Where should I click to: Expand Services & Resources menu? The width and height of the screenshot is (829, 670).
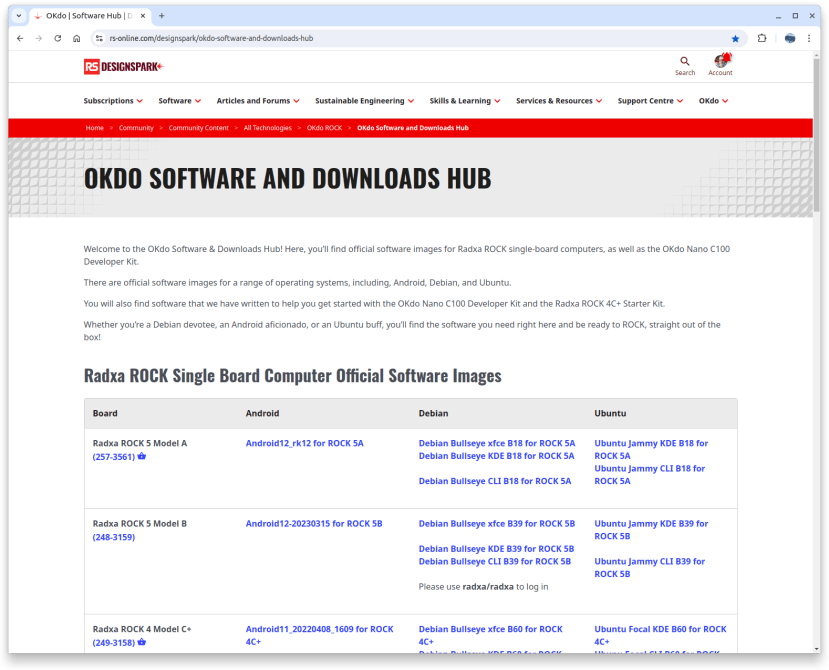tap(559, 100)
